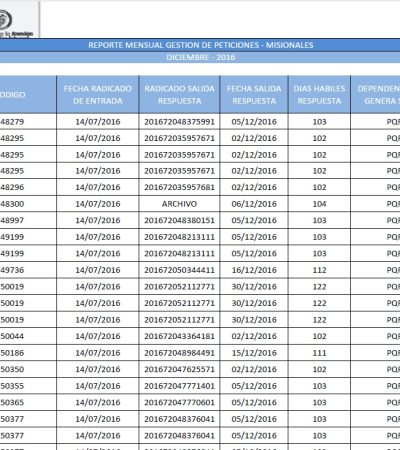Select the days value 111
Viewport: 400px width, 450px height.
(x=319, y=353)
